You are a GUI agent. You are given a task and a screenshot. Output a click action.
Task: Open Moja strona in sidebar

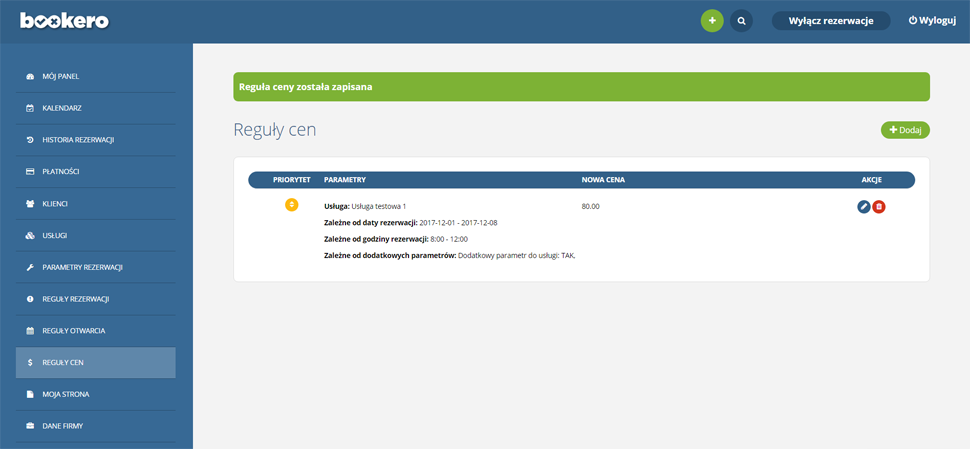[96, 394]
